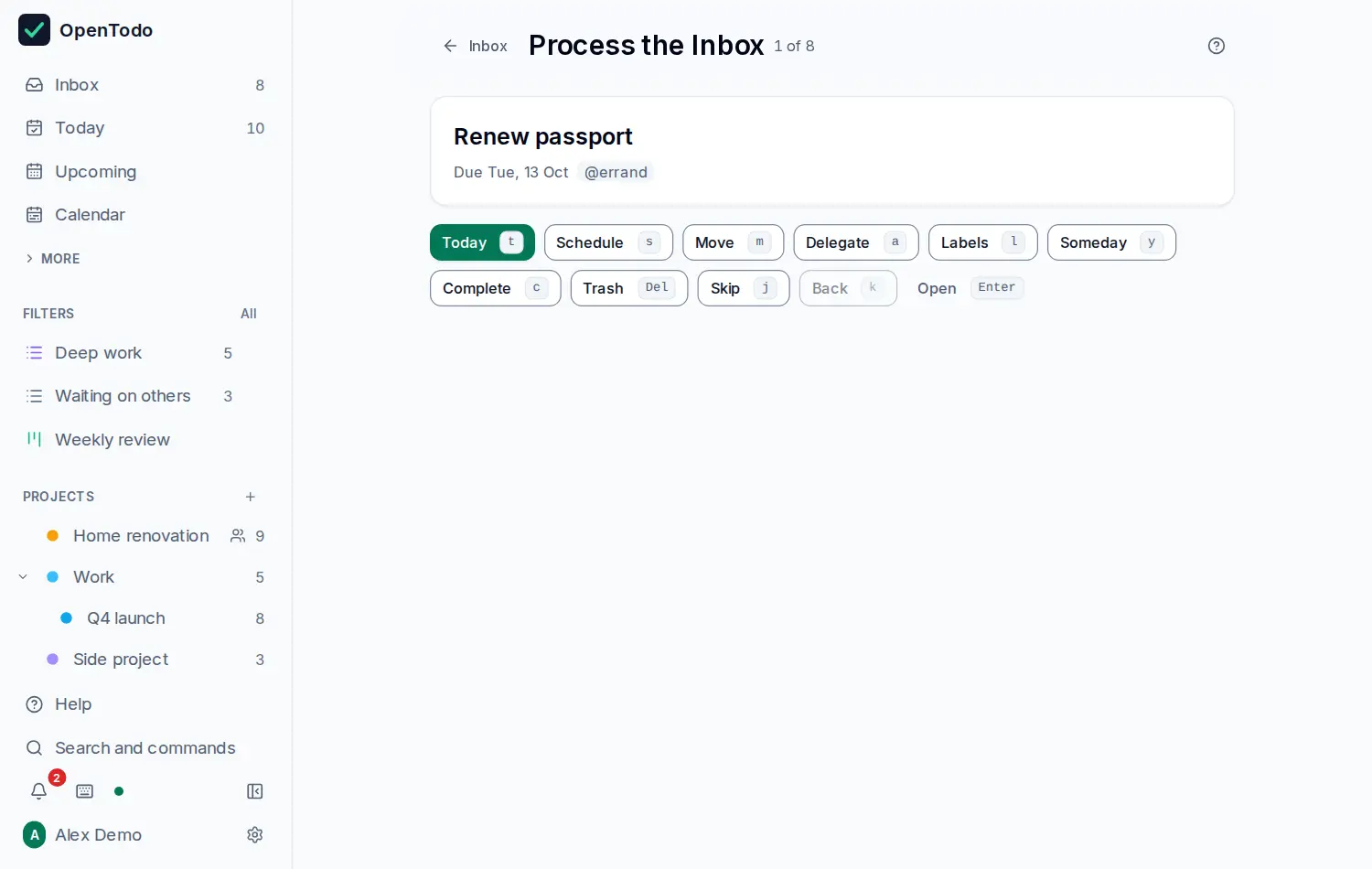Click the green status dot indicator
Screen dimensions: 1372x869
119,791
